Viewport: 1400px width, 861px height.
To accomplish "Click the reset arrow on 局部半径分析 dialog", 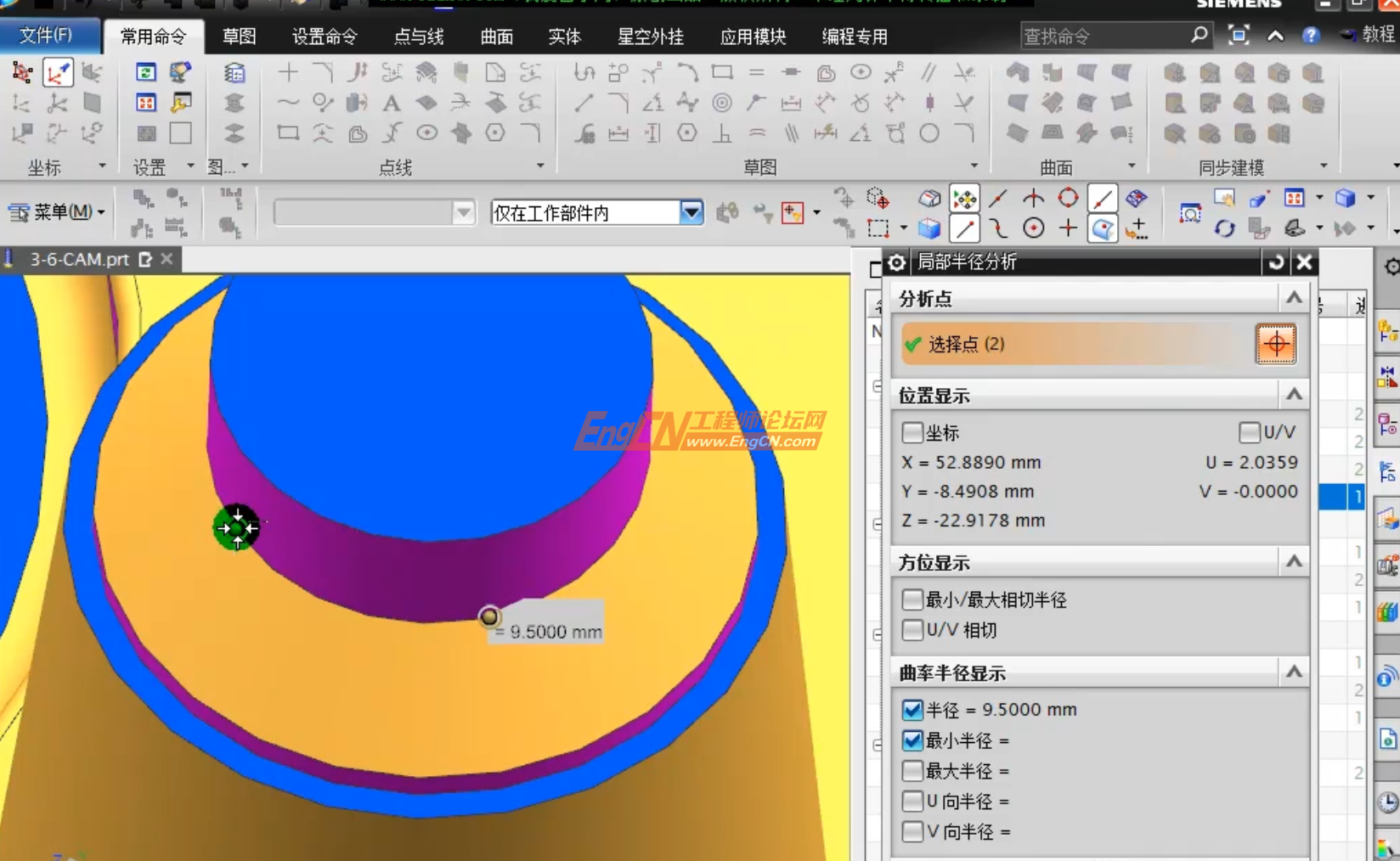I will tap(1277, 262).
